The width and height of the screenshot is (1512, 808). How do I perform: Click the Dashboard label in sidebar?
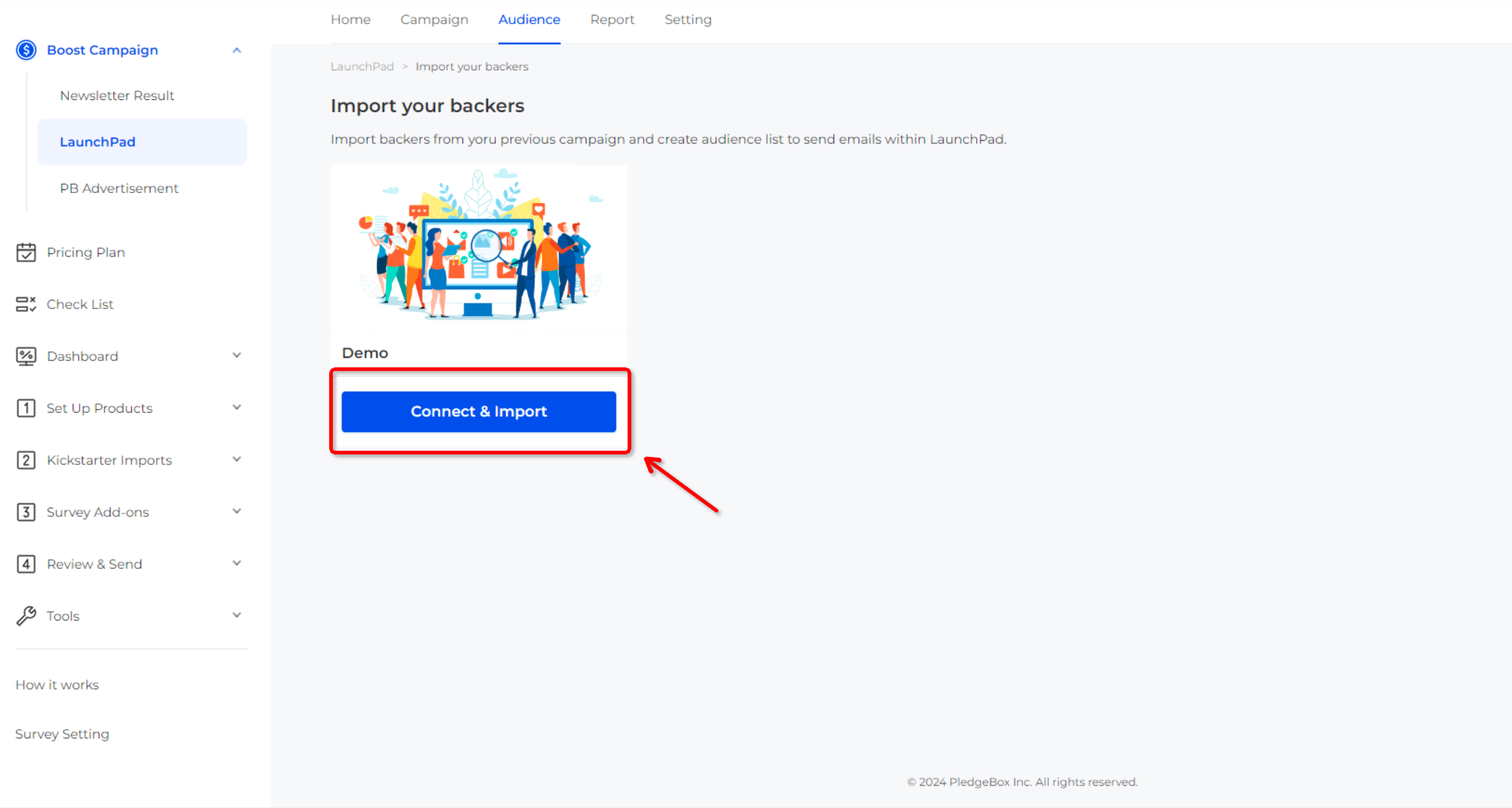pos(82,357)
